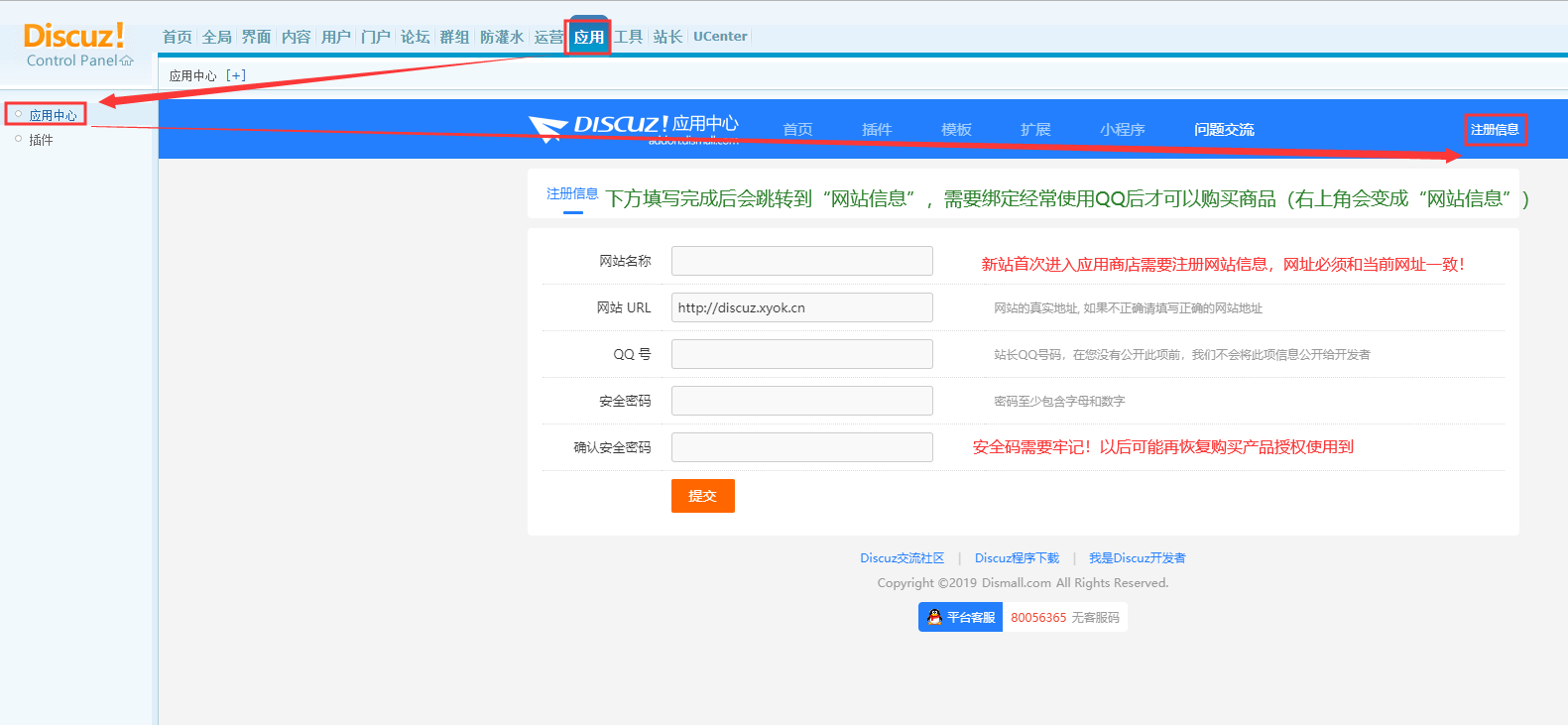Select the 应用 admin menu
This screenshot has width=1568, height=725.
tap(588, 37)
